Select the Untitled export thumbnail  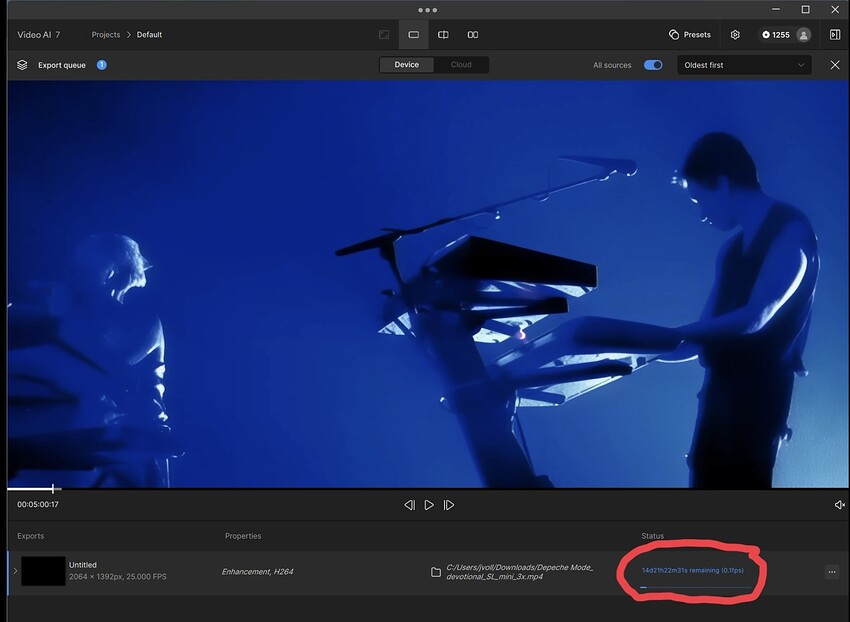point(43,570)
